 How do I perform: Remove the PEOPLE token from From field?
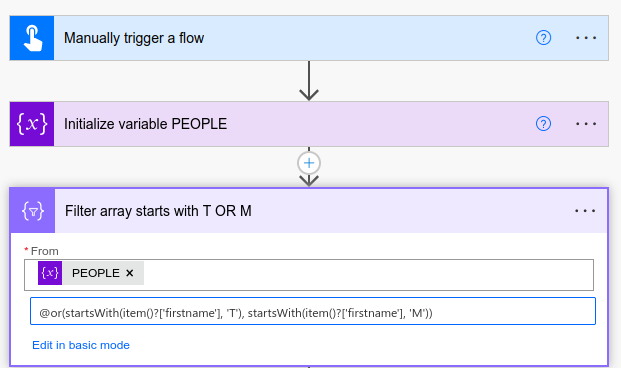point(130,273)
